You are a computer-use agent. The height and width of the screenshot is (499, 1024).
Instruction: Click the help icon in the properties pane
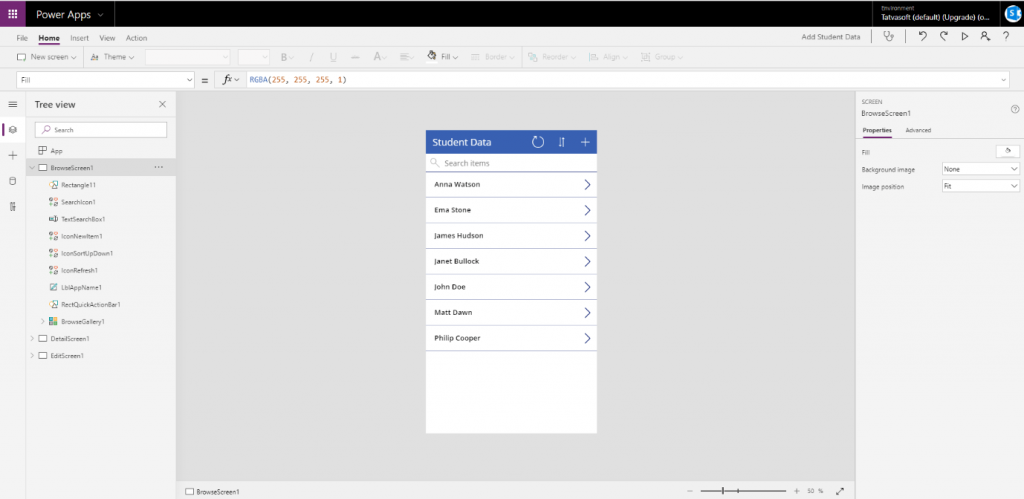(1015, 109)
